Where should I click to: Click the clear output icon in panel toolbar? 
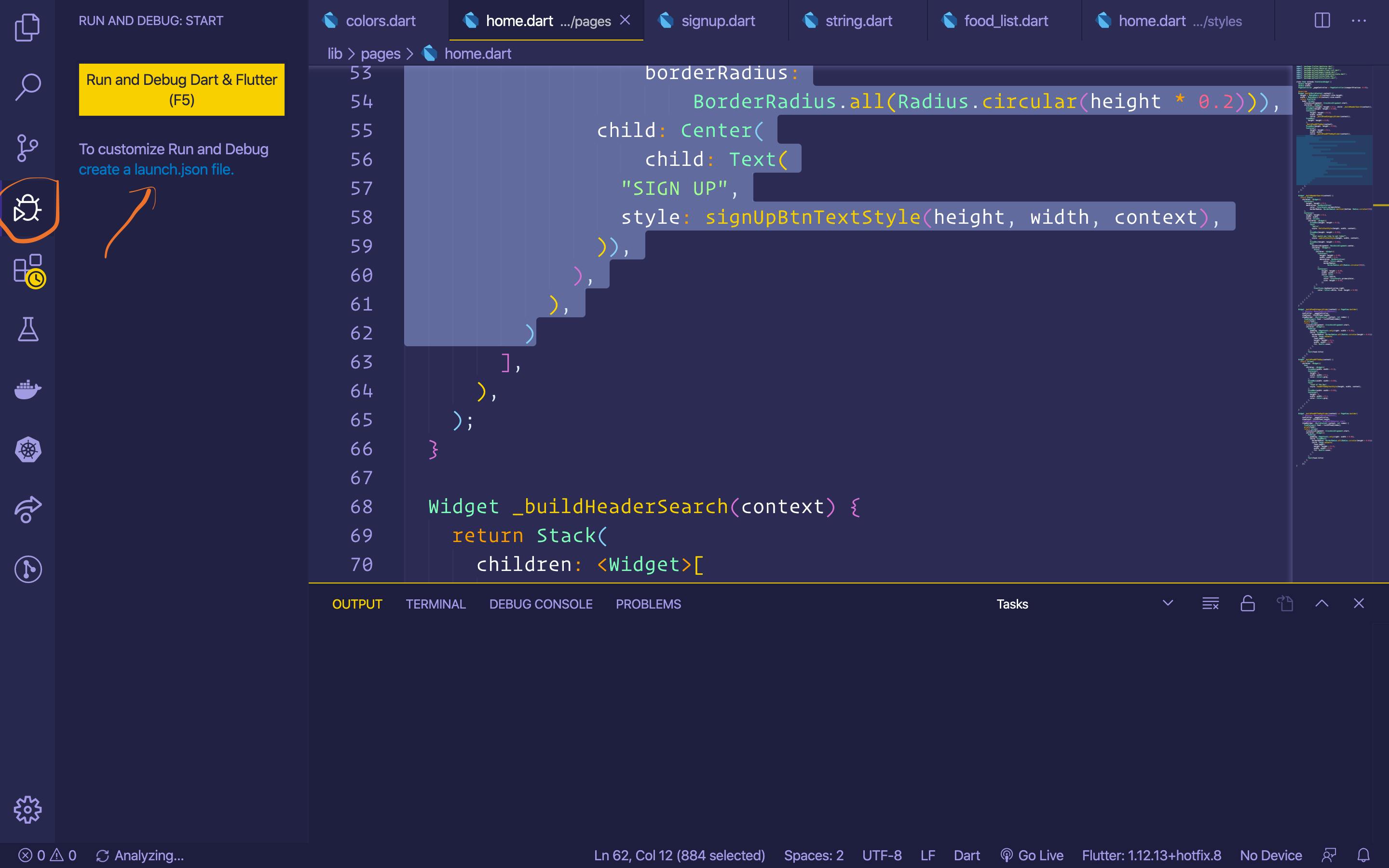(x=1210, y=603)
